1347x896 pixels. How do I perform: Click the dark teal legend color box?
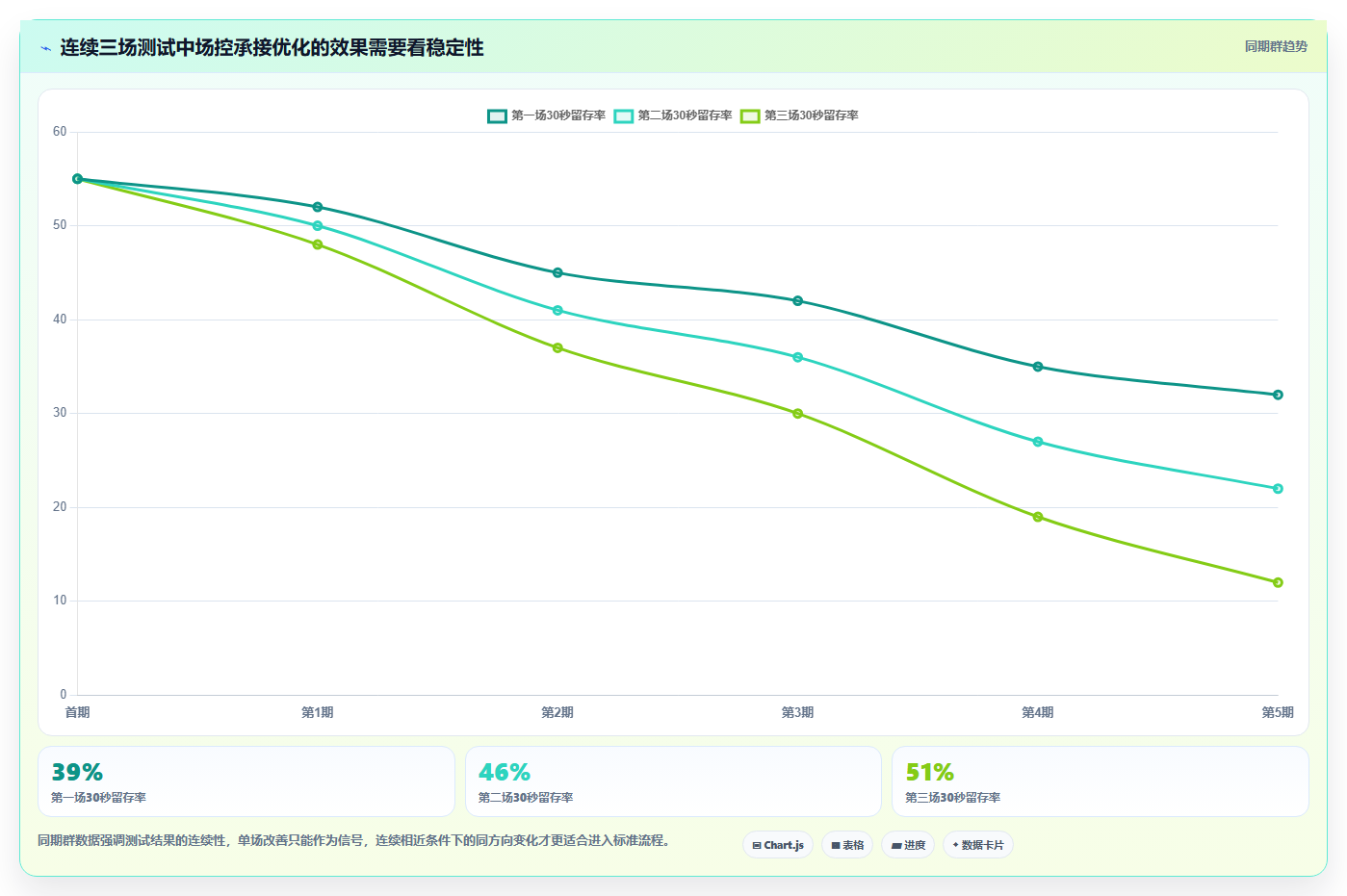pyautogui.click(x=497, y=115)
